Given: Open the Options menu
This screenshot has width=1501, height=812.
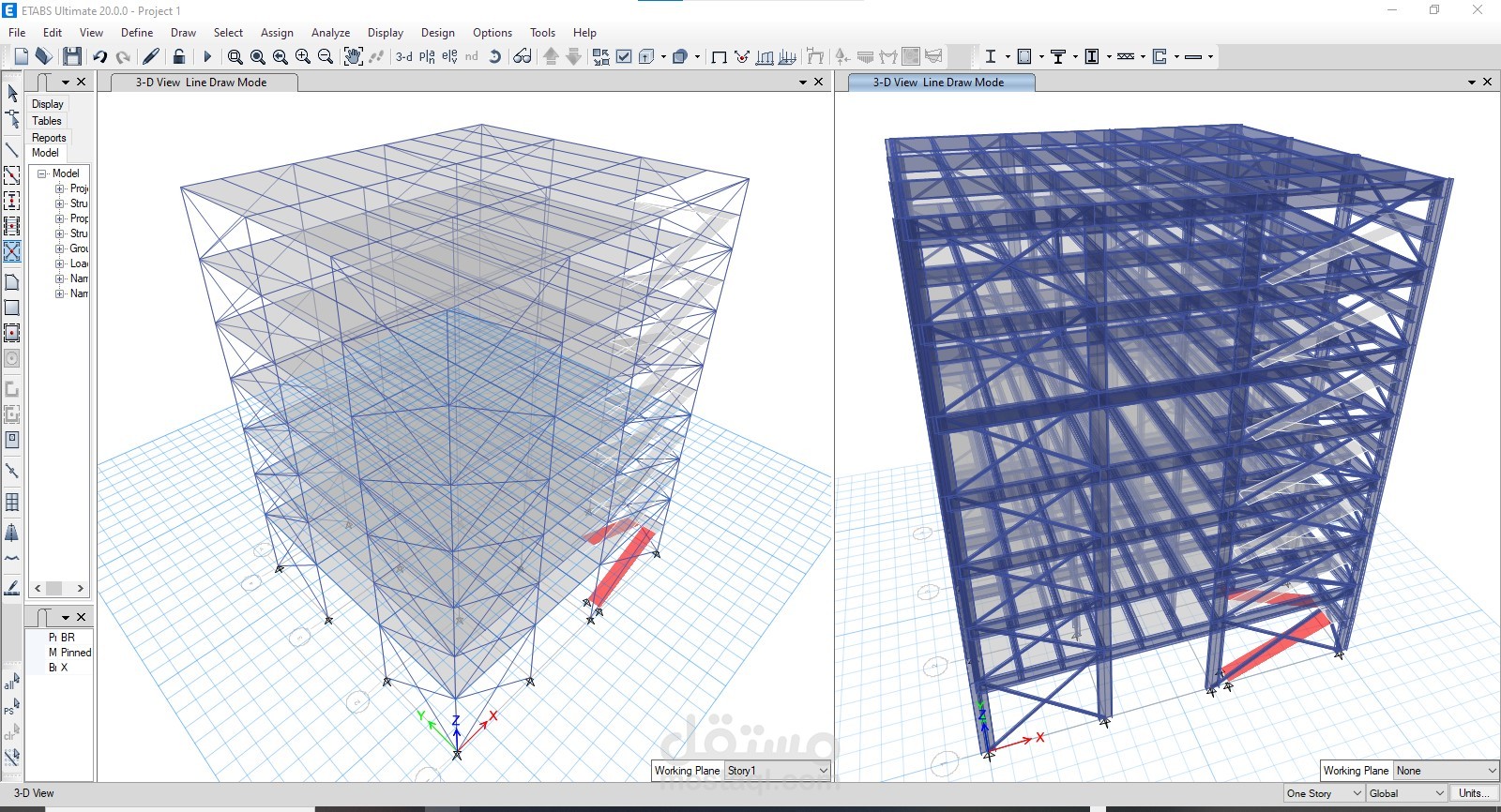Looking at the screenshot, I should pyautogui.click(x=493, y=33).
